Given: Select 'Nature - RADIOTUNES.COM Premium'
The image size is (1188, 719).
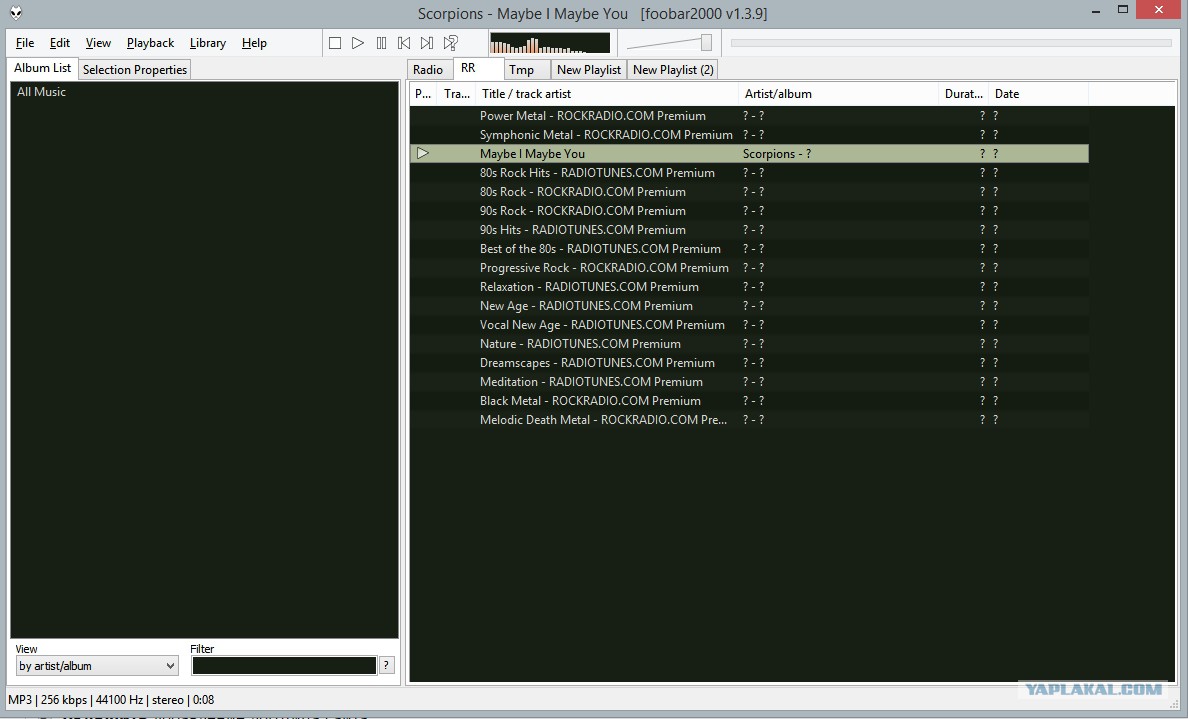Looking at the screenshot, I should [x=749, y=343].
